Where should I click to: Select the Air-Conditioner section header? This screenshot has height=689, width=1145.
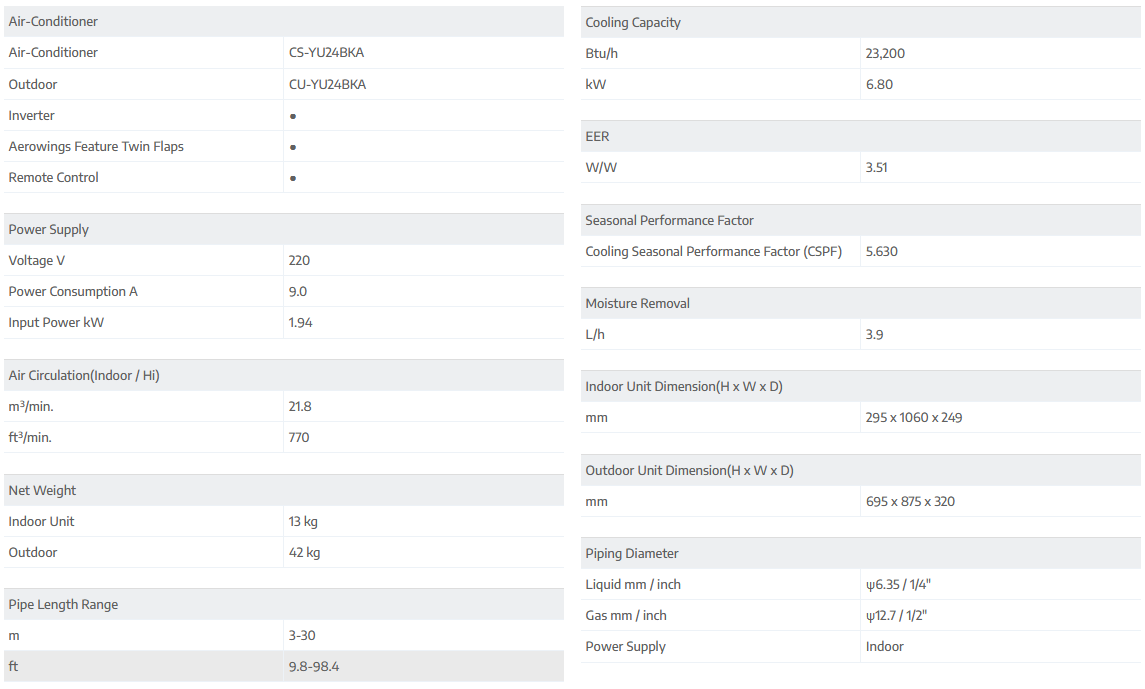coord(53,21)
